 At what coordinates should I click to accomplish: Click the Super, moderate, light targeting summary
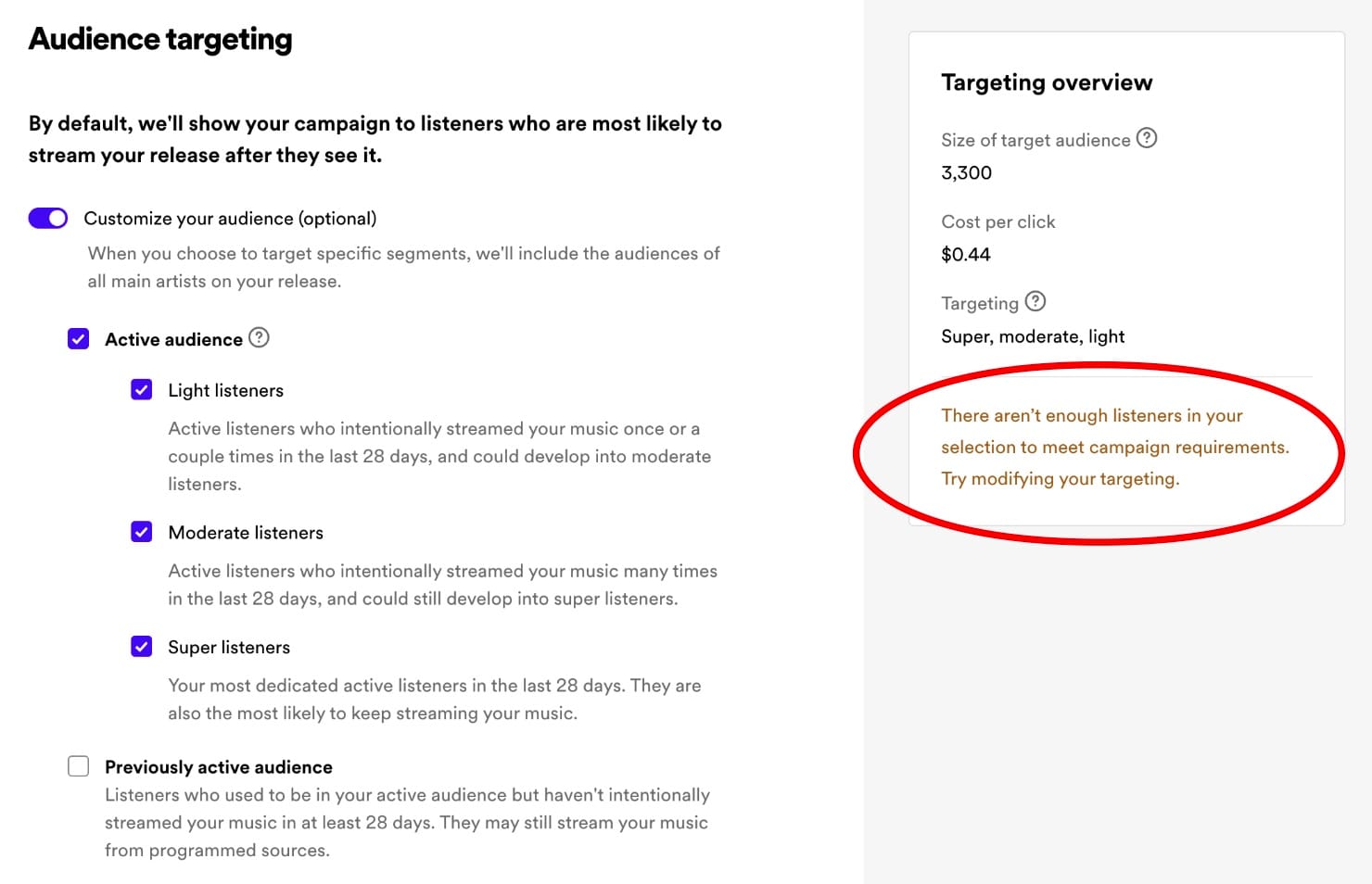point(1033,336)
